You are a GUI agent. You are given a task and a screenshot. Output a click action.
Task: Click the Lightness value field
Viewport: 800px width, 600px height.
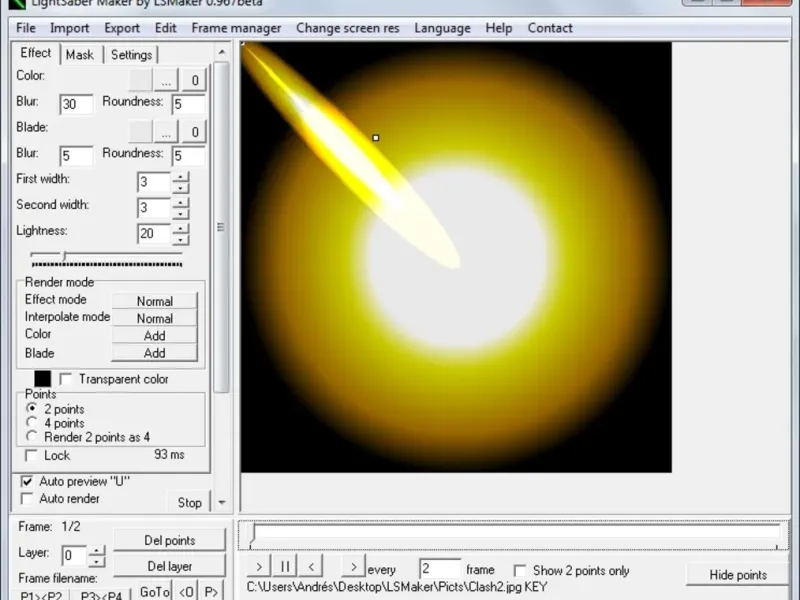click(x=154, y=233)
